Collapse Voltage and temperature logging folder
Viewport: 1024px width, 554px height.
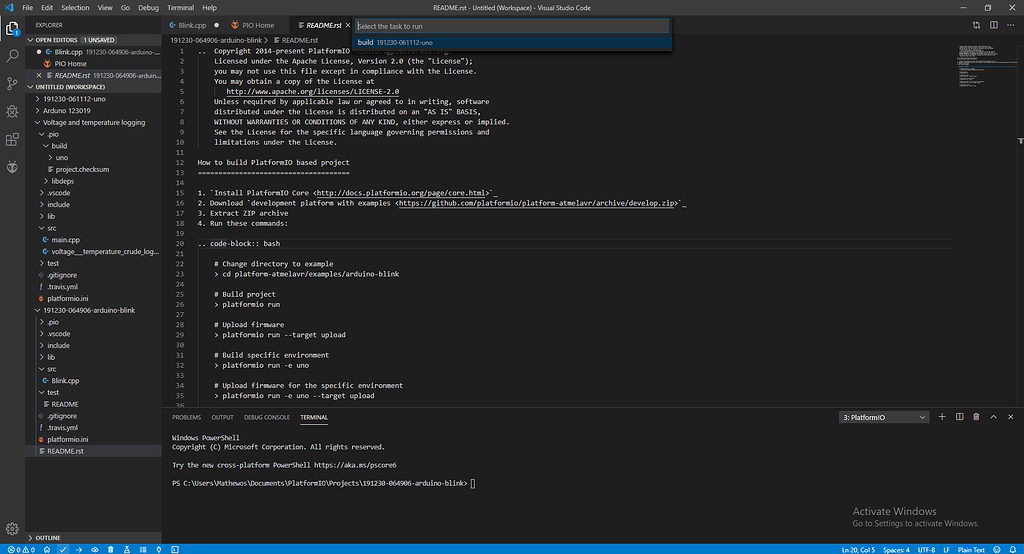(93, 122)
